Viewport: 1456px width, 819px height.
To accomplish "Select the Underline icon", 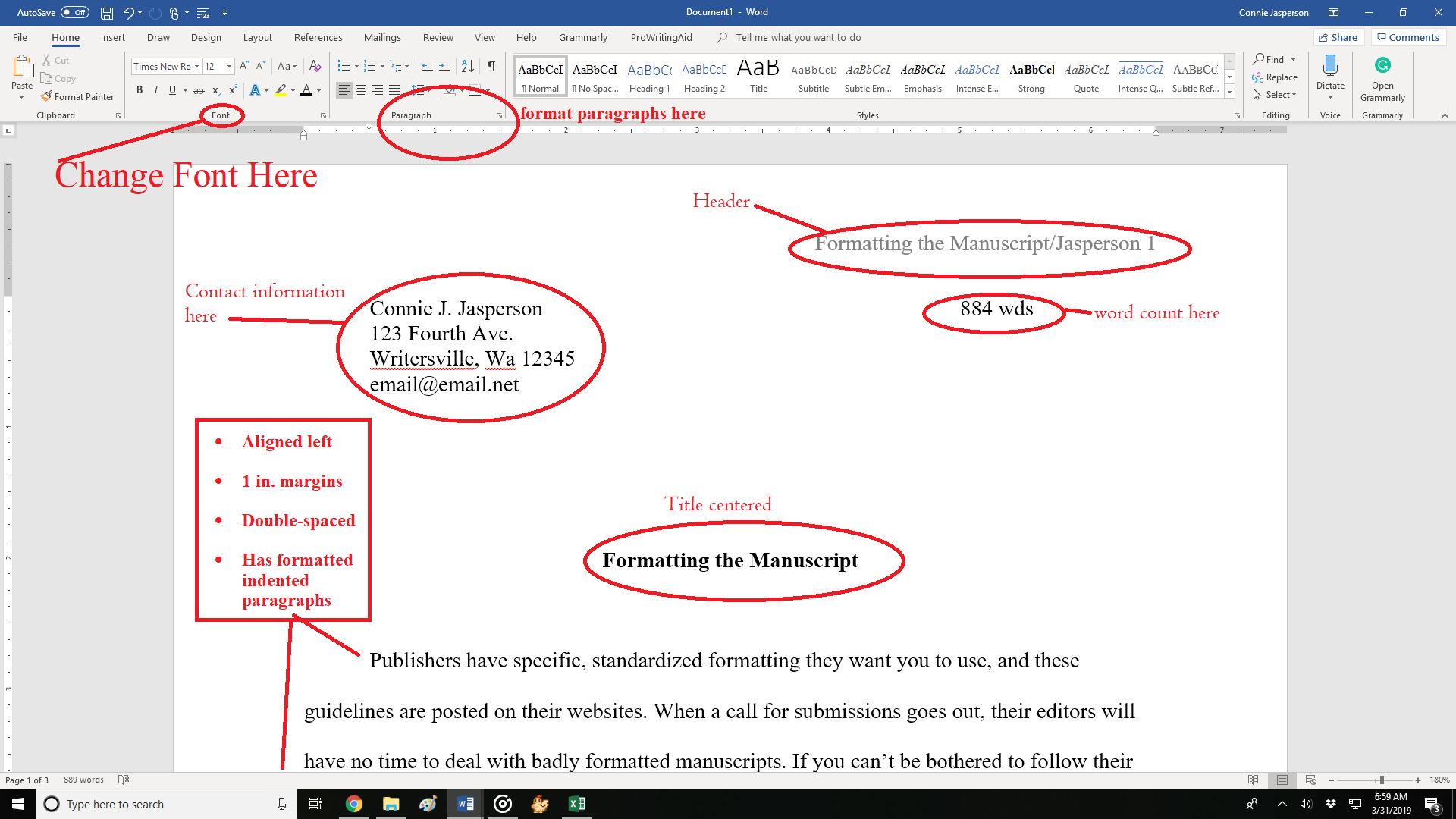I will (x=173, y=89).
